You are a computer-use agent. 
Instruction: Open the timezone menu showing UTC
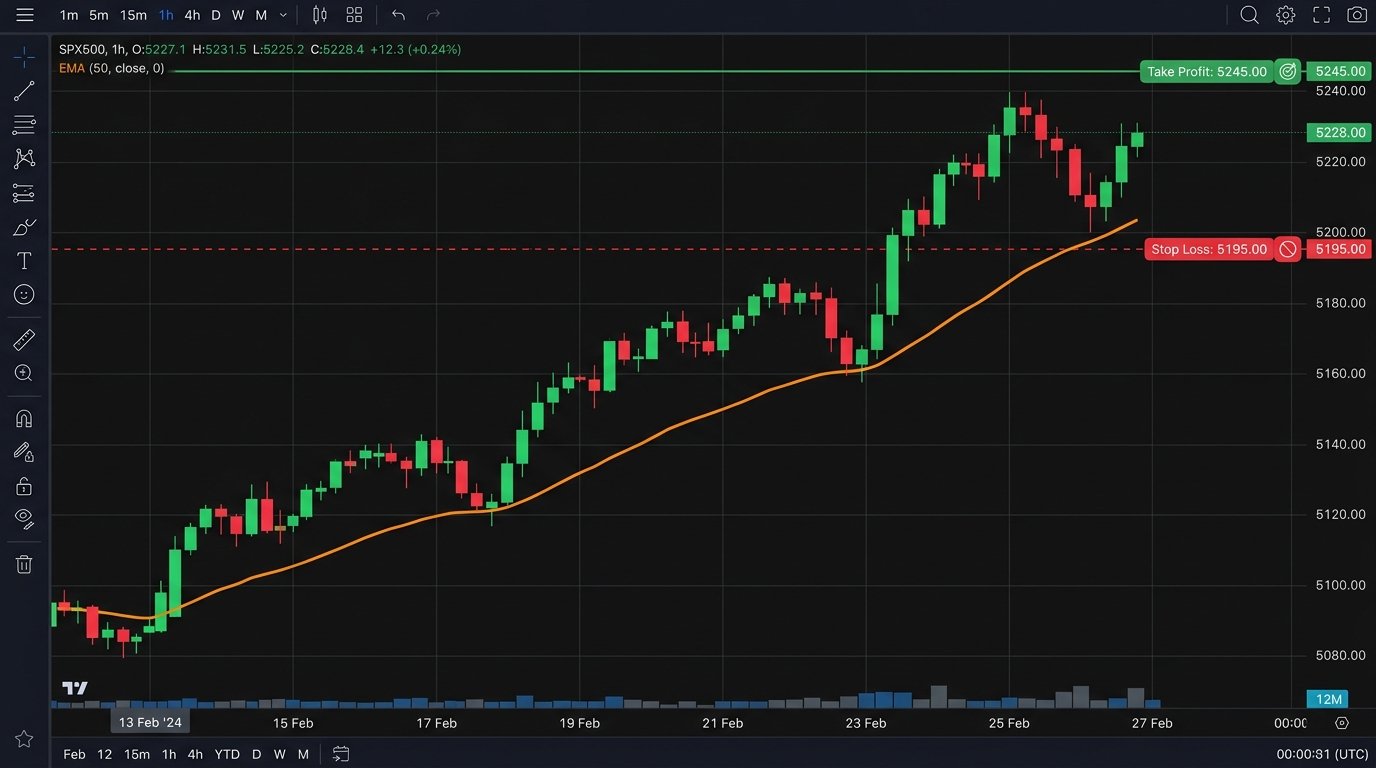tap(1322, 754)
